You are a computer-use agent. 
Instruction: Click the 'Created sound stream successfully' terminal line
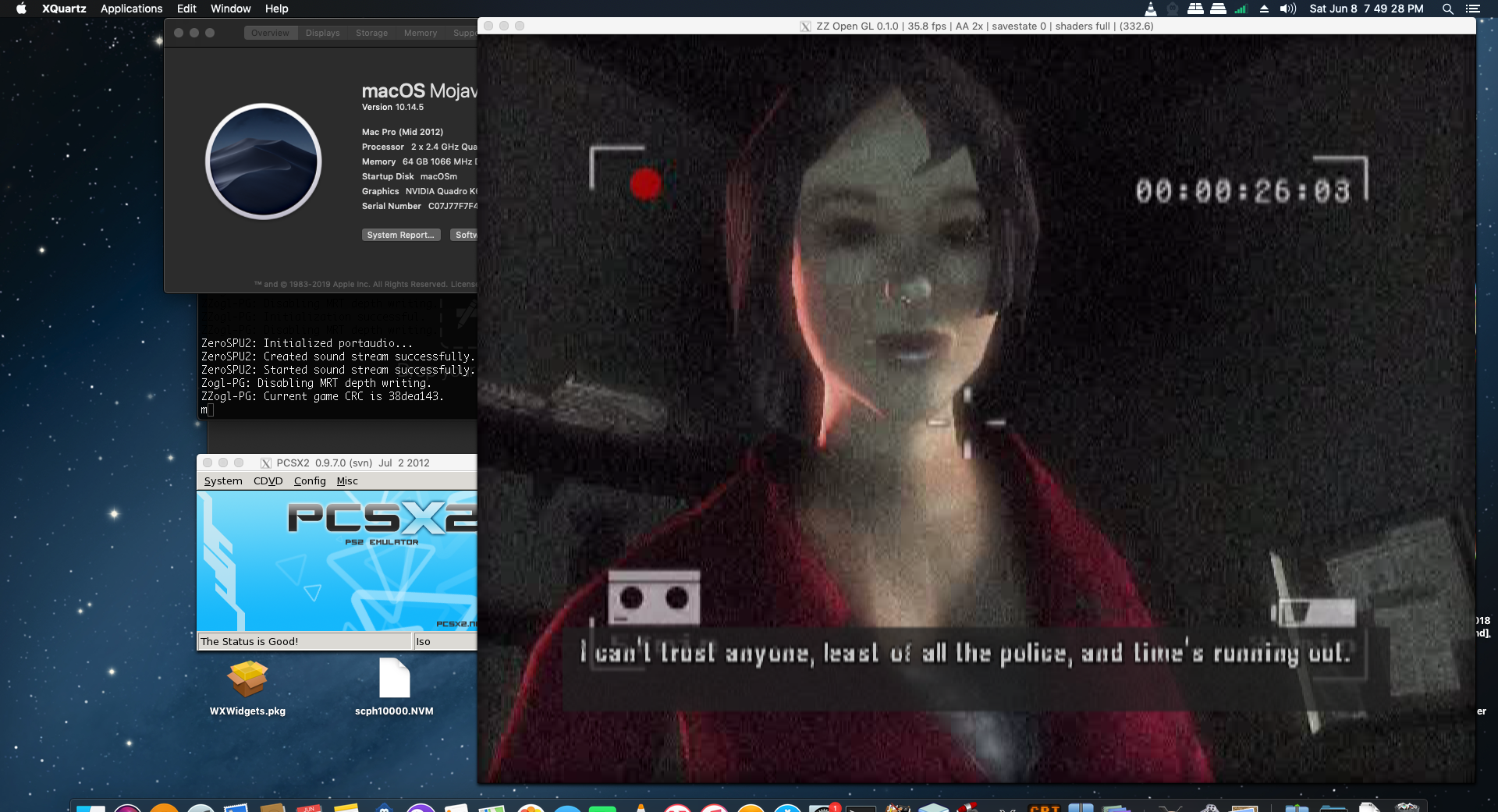338,356
